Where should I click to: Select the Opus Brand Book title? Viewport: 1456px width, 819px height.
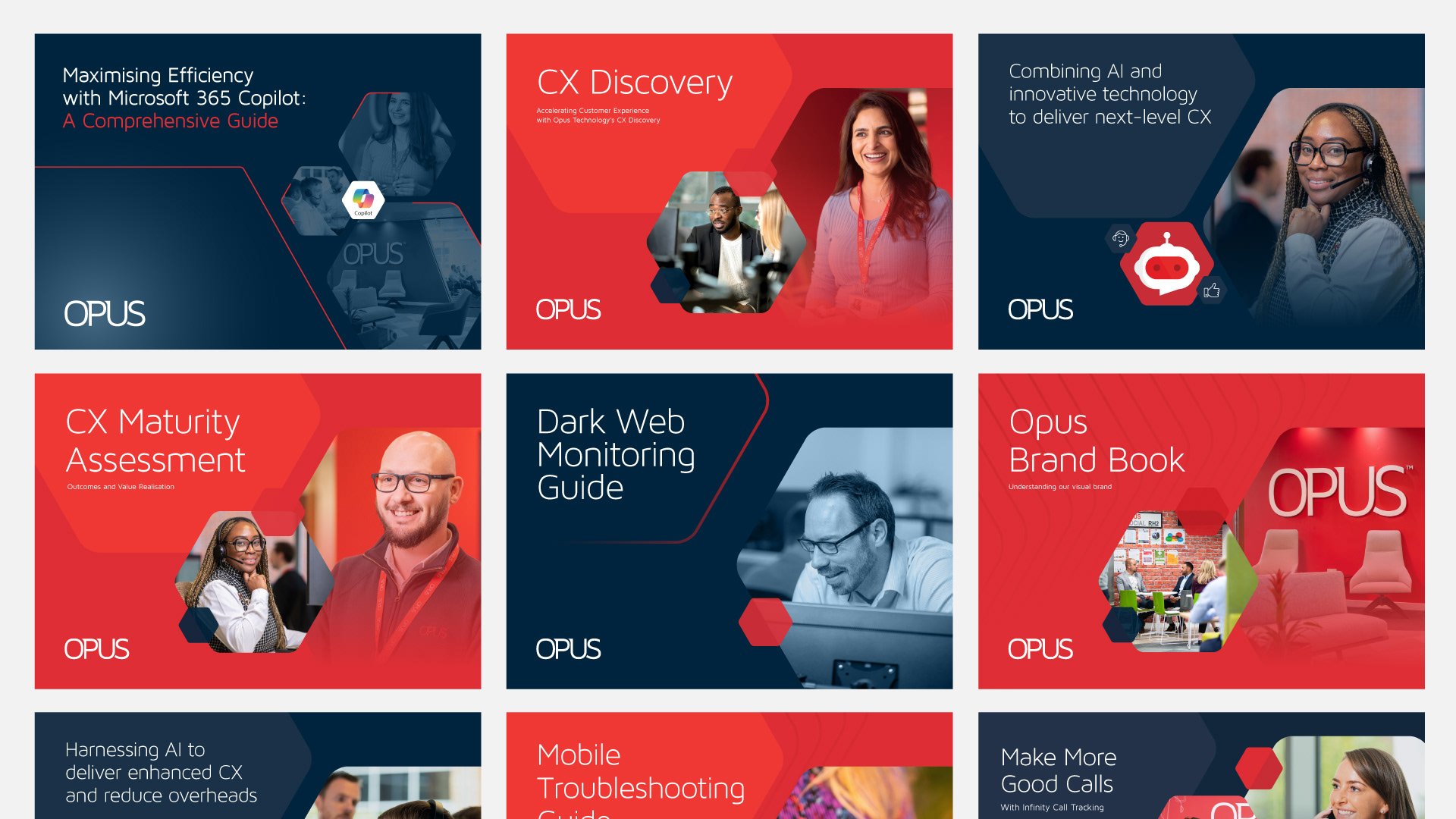coord(1097,441)
